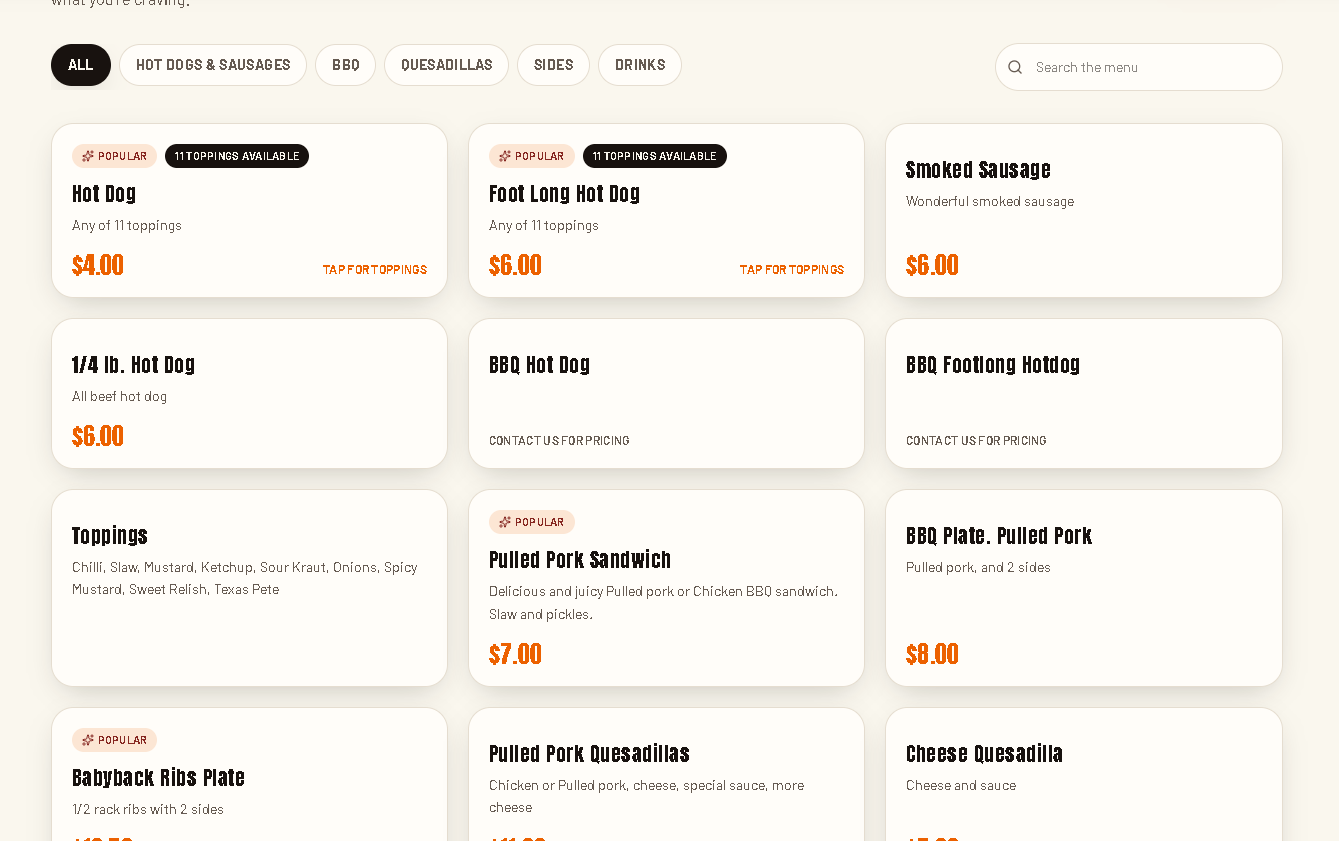Click the Cheese and sauce description
This screenshot has height=841, width=1339.
pos(961,786)
